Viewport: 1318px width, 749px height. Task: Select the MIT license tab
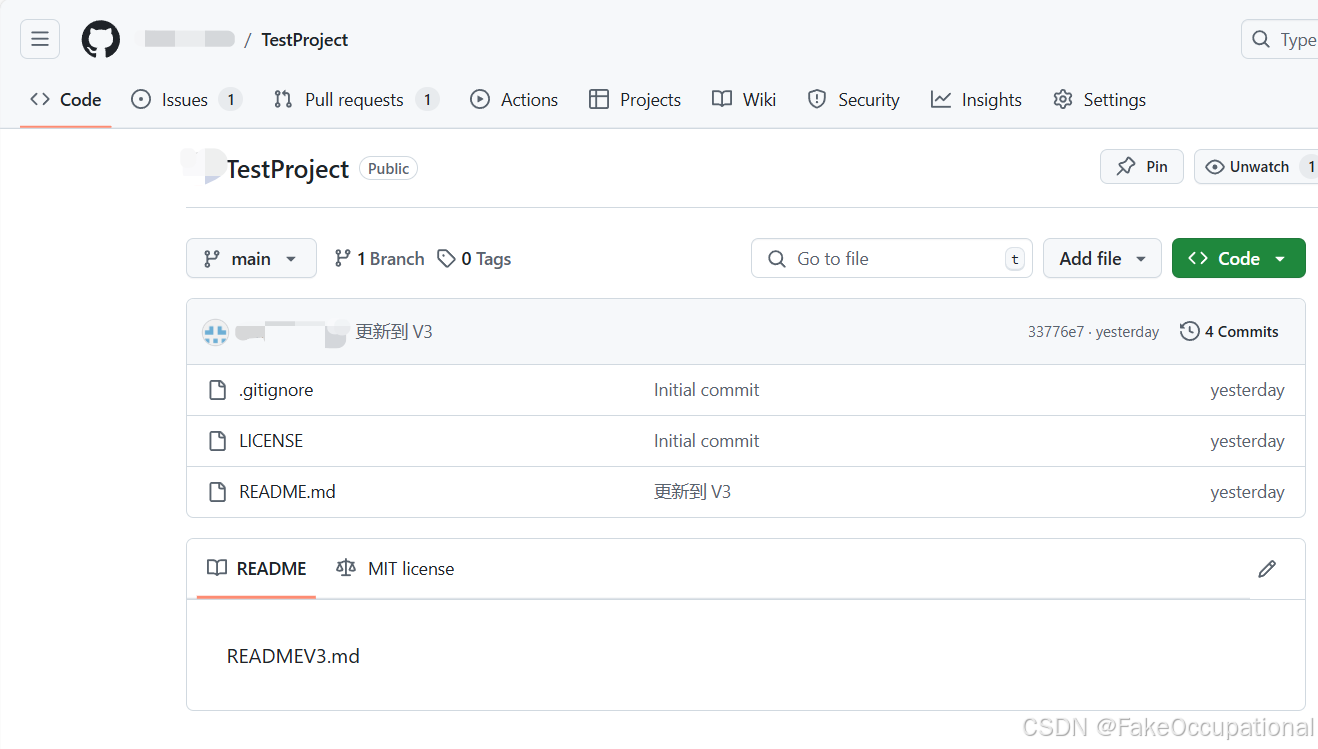point(395,568)
